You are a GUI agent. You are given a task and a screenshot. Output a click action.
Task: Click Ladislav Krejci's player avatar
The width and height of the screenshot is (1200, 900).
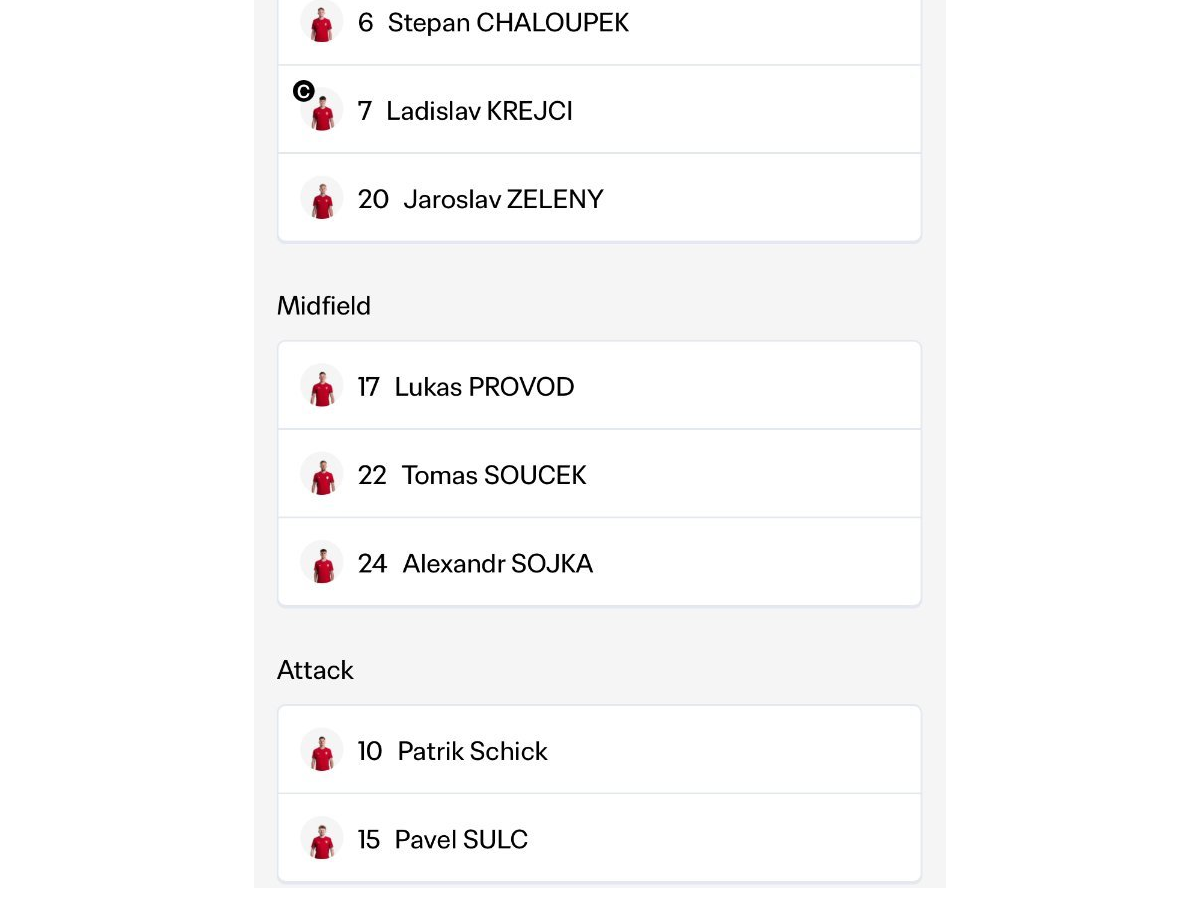click(x=322, y=110)
